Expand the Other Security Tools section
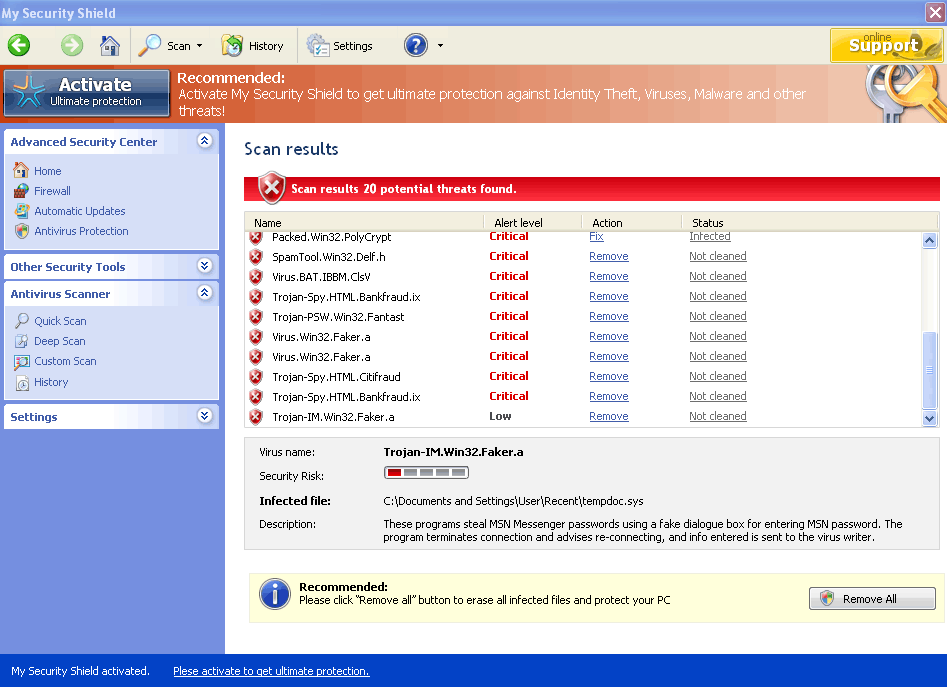947x687 pixels. tap(205, 266)
